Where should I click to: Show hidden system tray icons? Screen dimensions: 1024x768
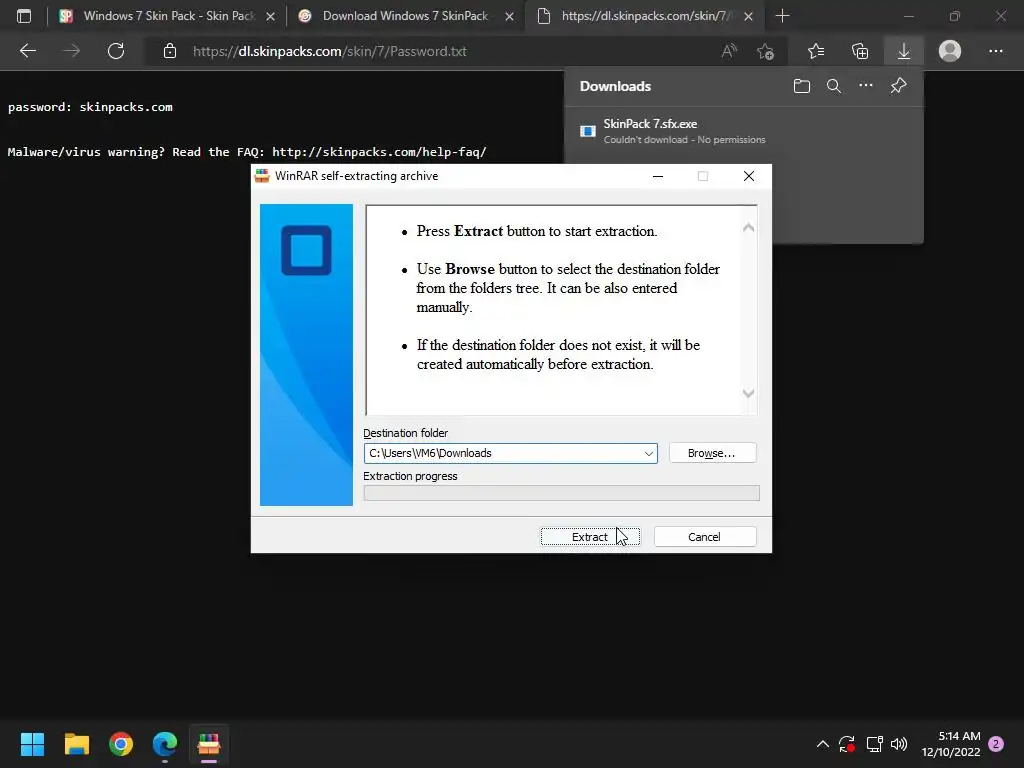(823, 744)
